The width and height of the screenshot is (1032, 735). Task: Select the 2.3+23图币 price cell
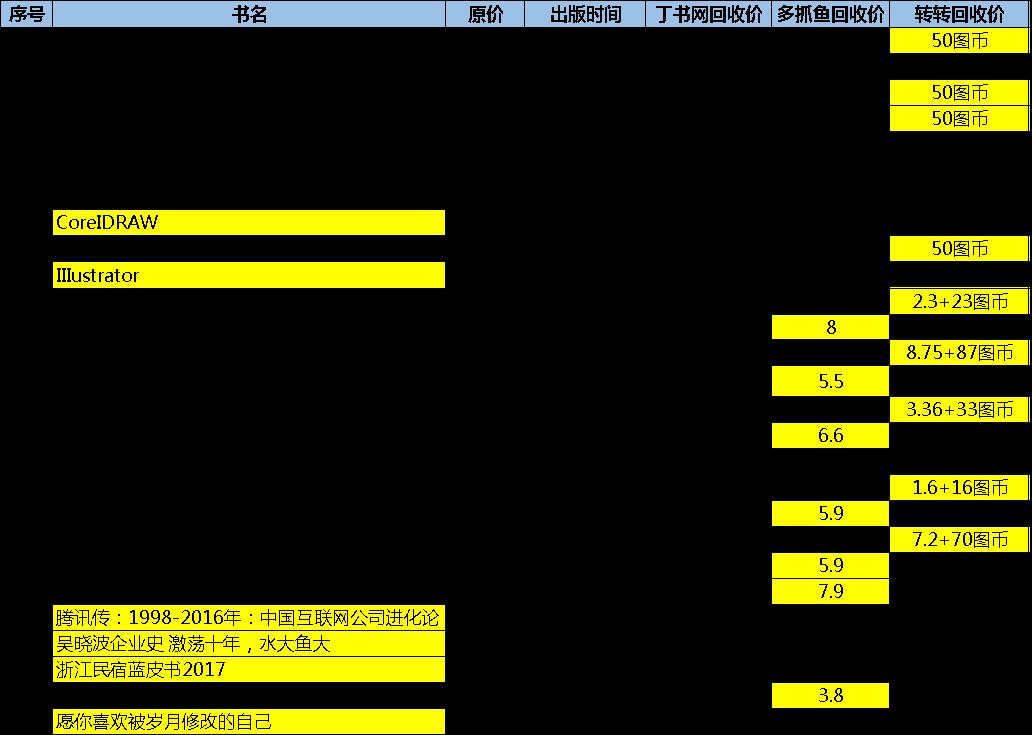(959, 301)
